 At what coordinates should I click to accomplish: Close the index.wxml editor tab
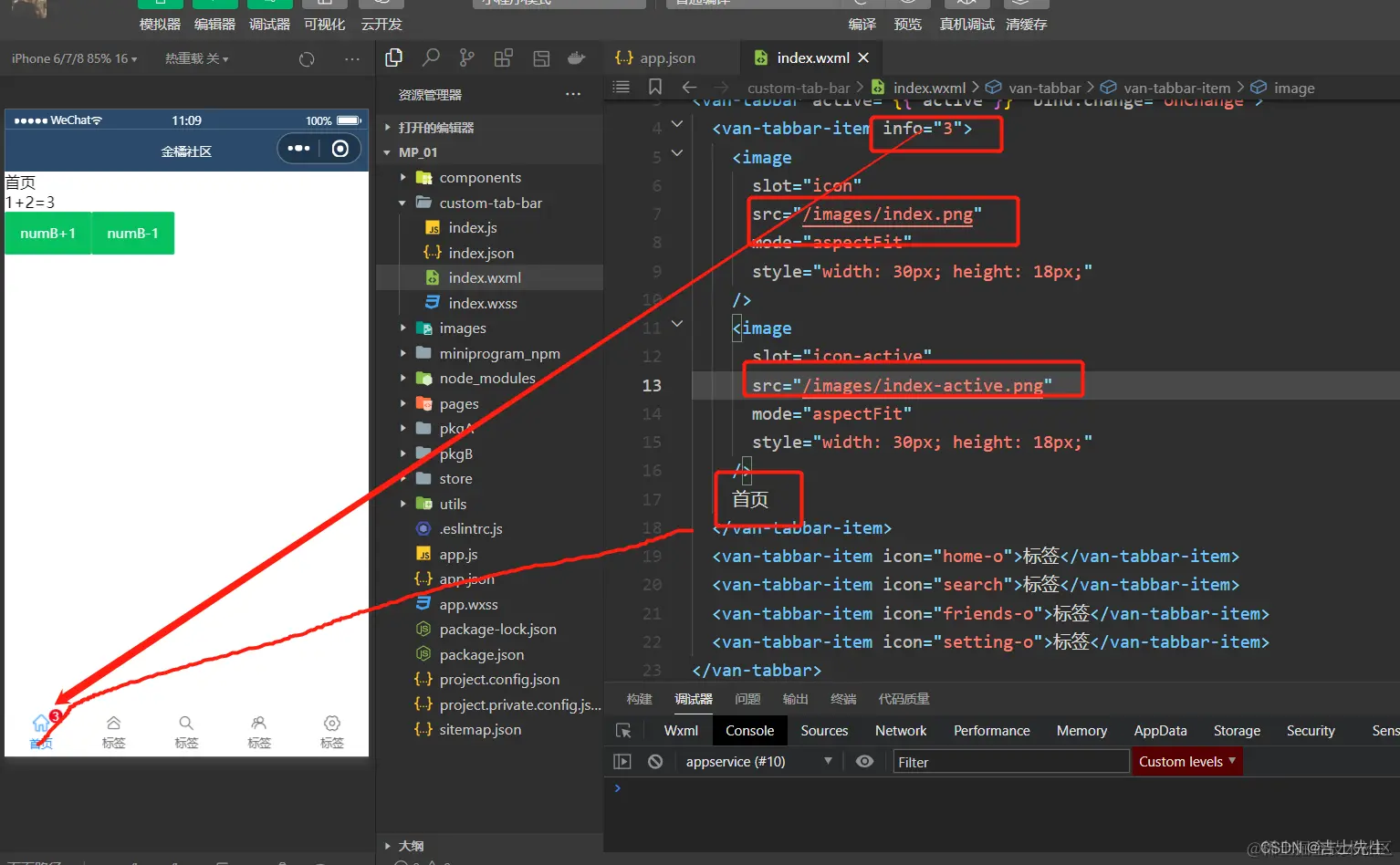tap(863, 57)
